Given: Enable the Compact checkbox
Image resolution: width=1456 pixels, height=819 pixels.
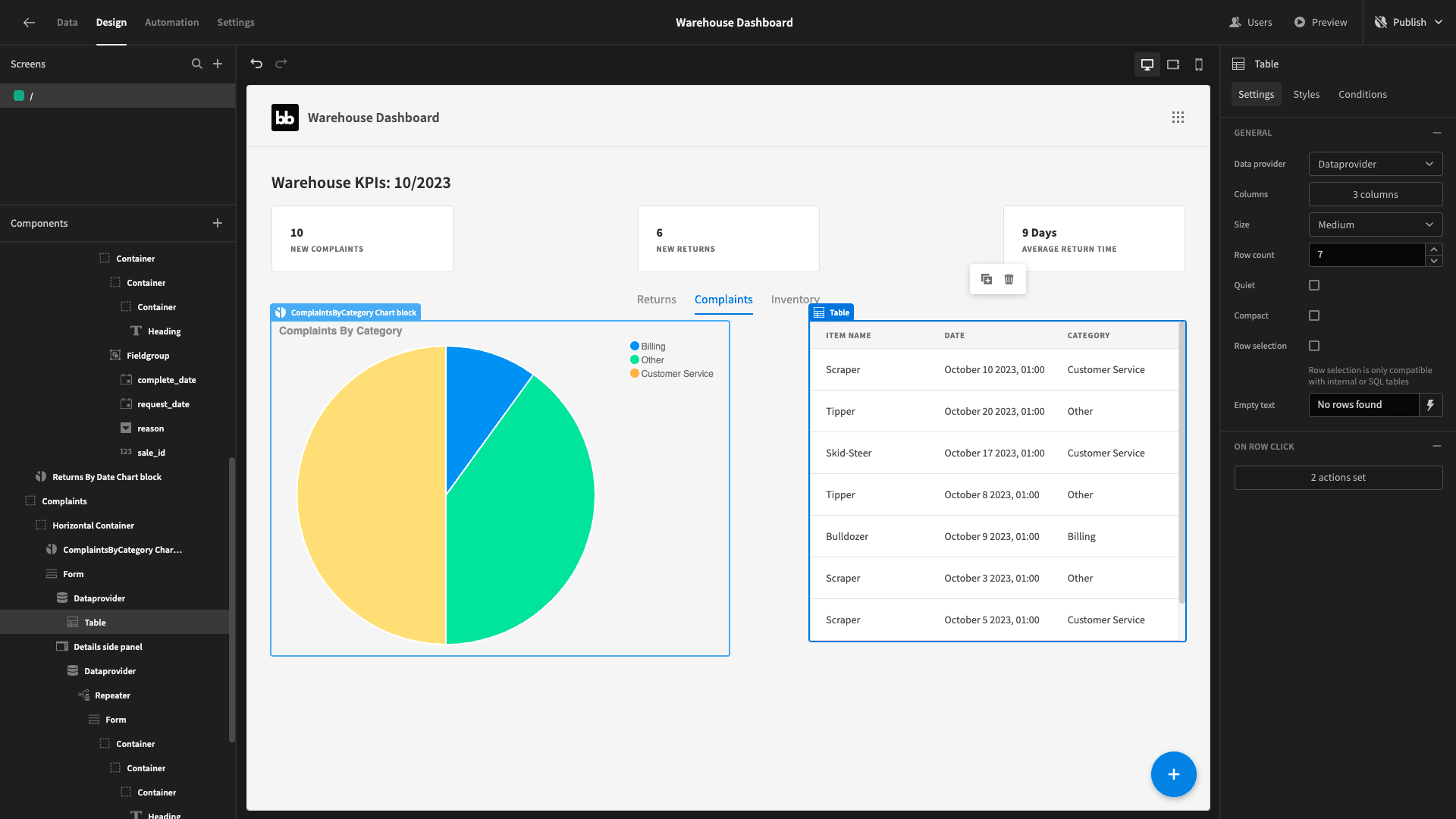Looking at the screenshot, I should pyautogui.click(x=1314, y=315).
